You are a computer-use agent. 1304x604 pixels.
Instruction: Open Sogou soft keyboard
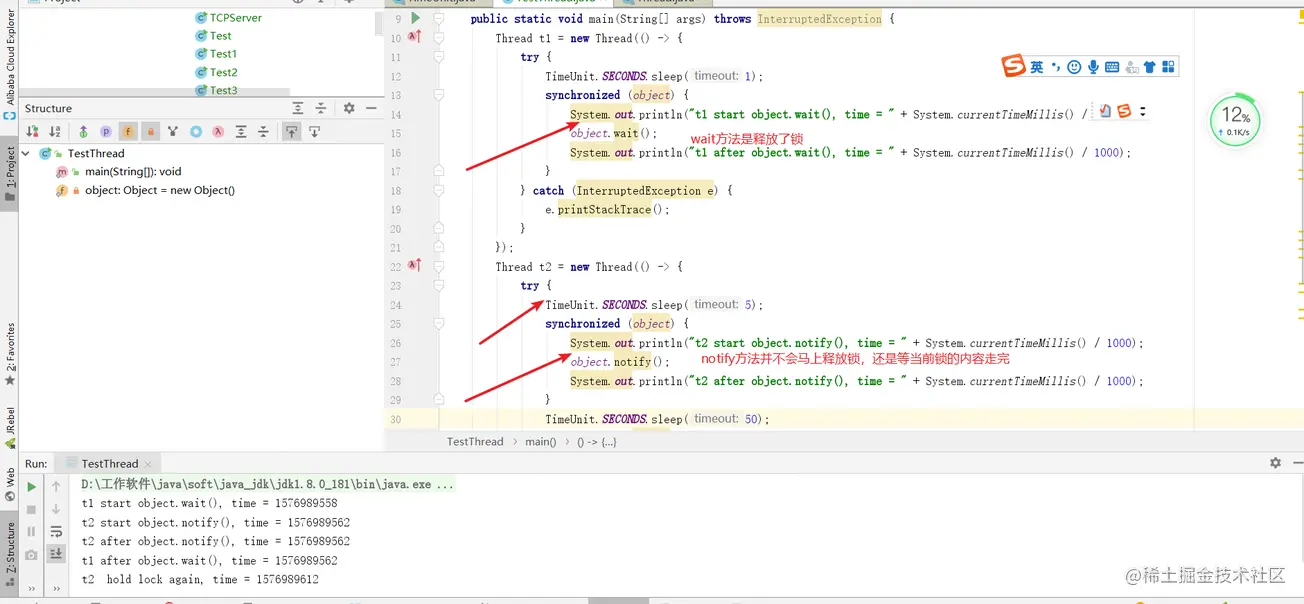click(x=1112, y=67)
